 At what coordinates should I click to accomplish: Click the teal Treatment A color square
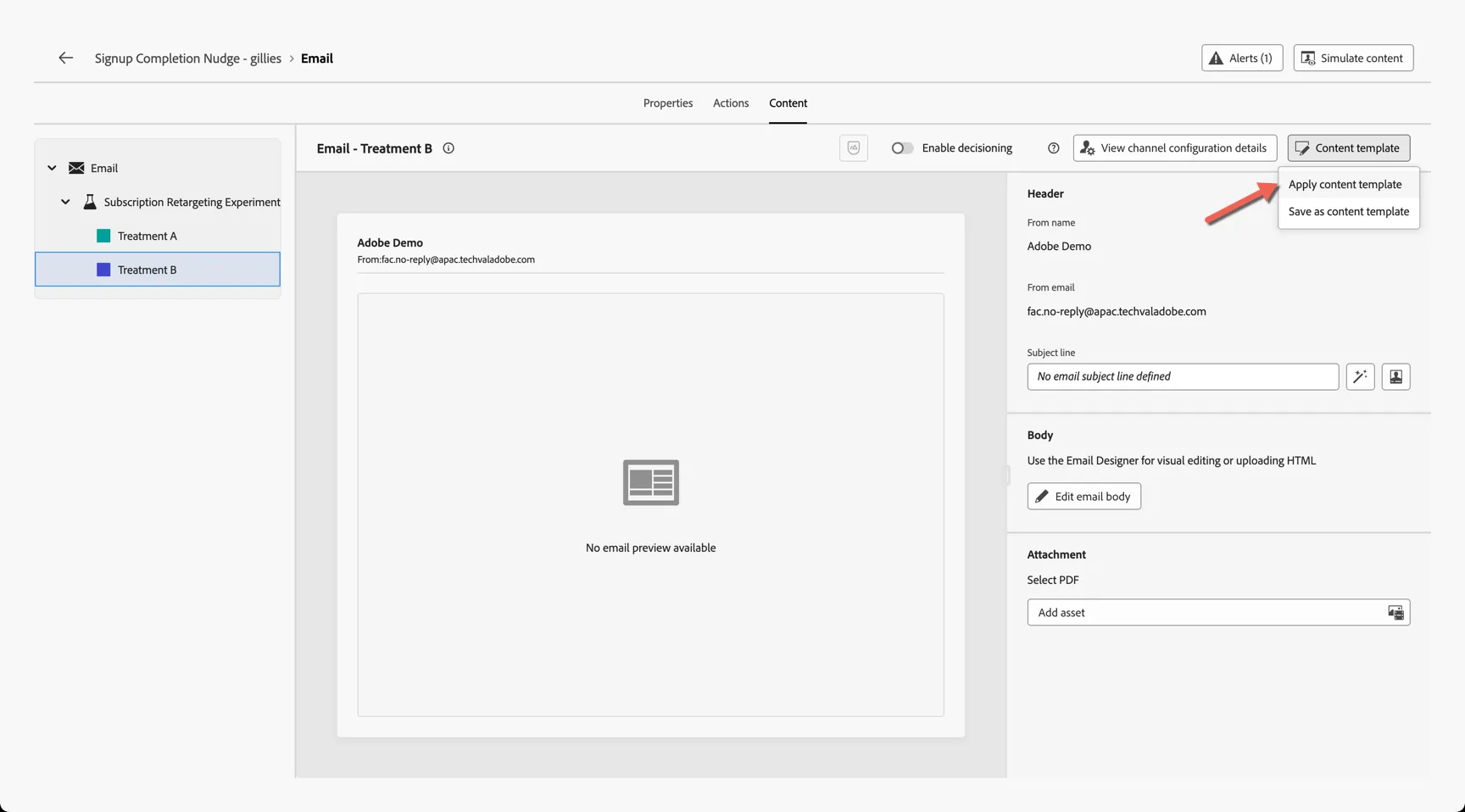pos(103,236)
